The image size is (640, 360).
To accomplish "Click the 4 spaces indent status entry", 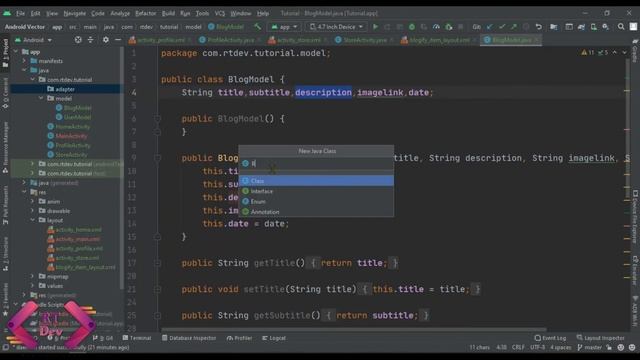I will 560,347.
